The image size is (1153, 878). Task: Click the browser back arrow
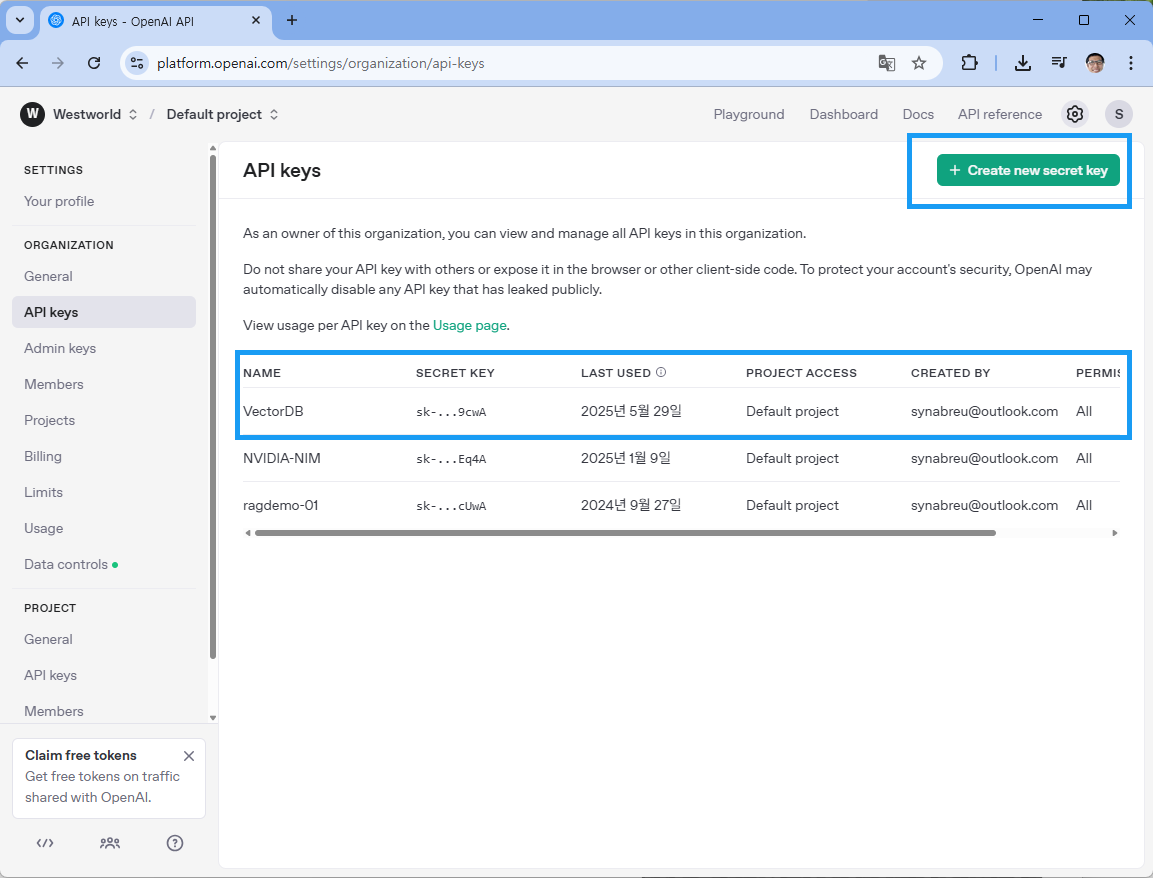pos(22,63)
